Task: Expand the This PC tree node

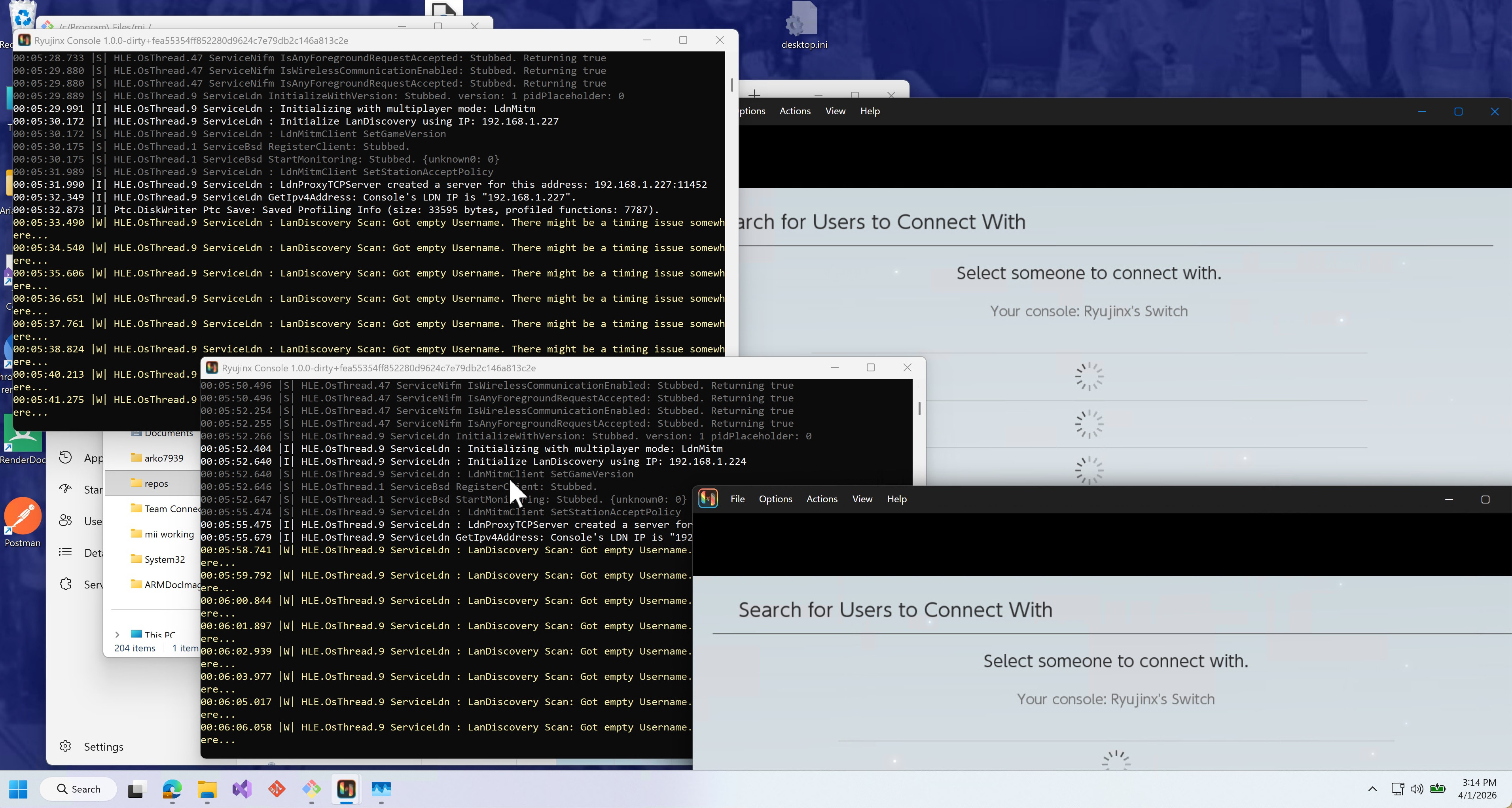Action: 117,634
